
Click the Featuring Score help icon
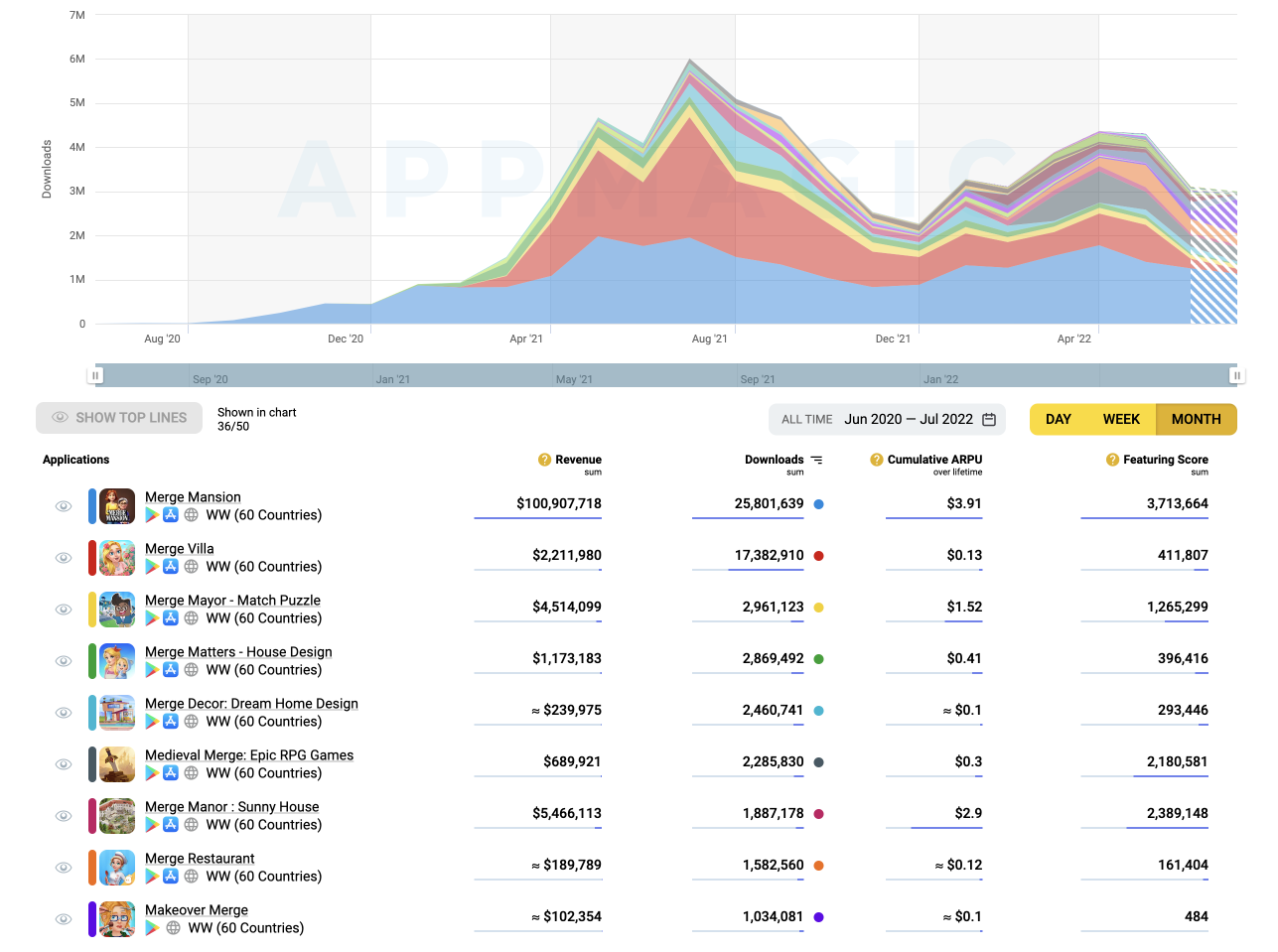tap(1112, 460)
